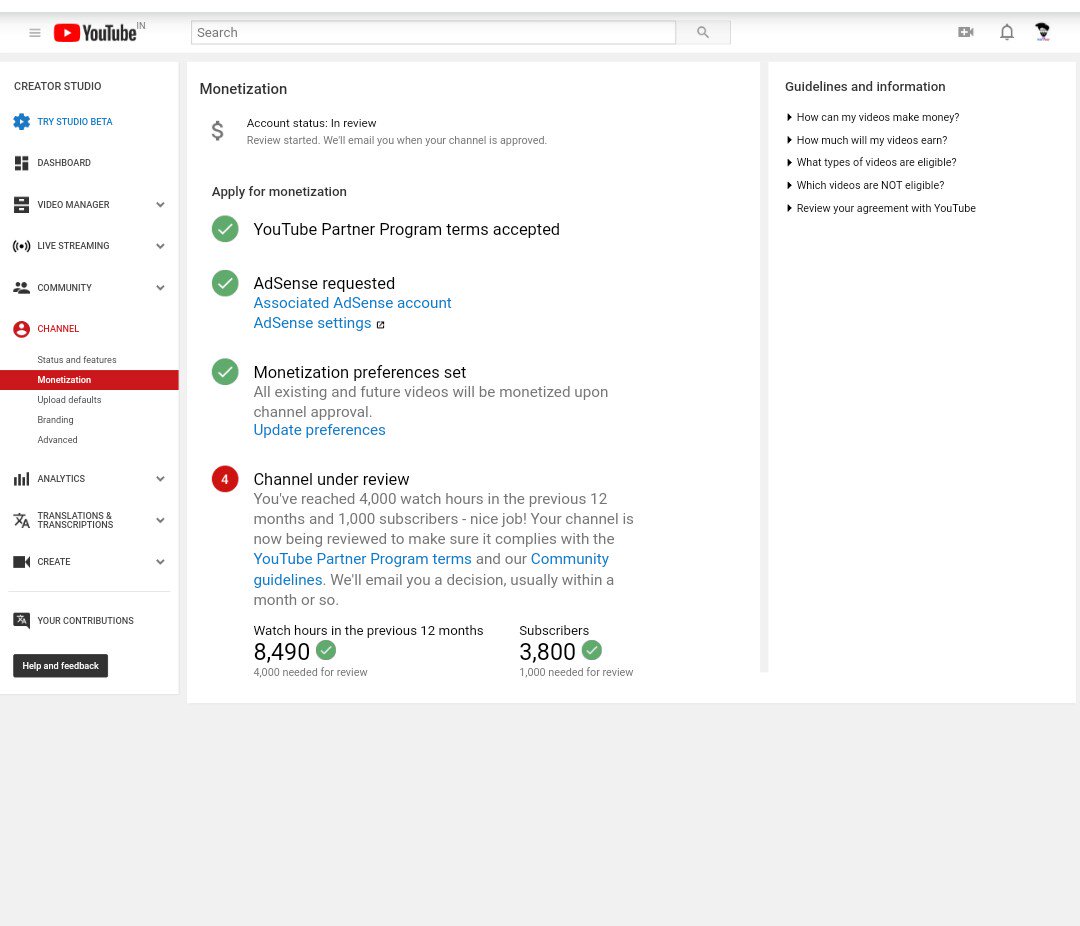Click Update preferences link

pos(319,430)
